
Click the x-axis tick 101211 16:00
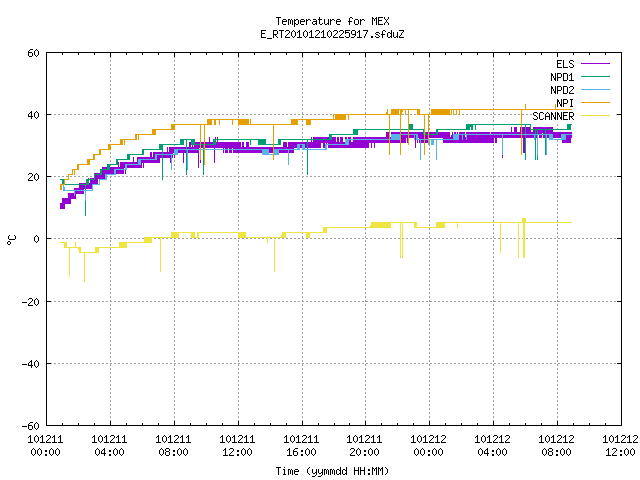pyautogui.click(x=301, y=446)
